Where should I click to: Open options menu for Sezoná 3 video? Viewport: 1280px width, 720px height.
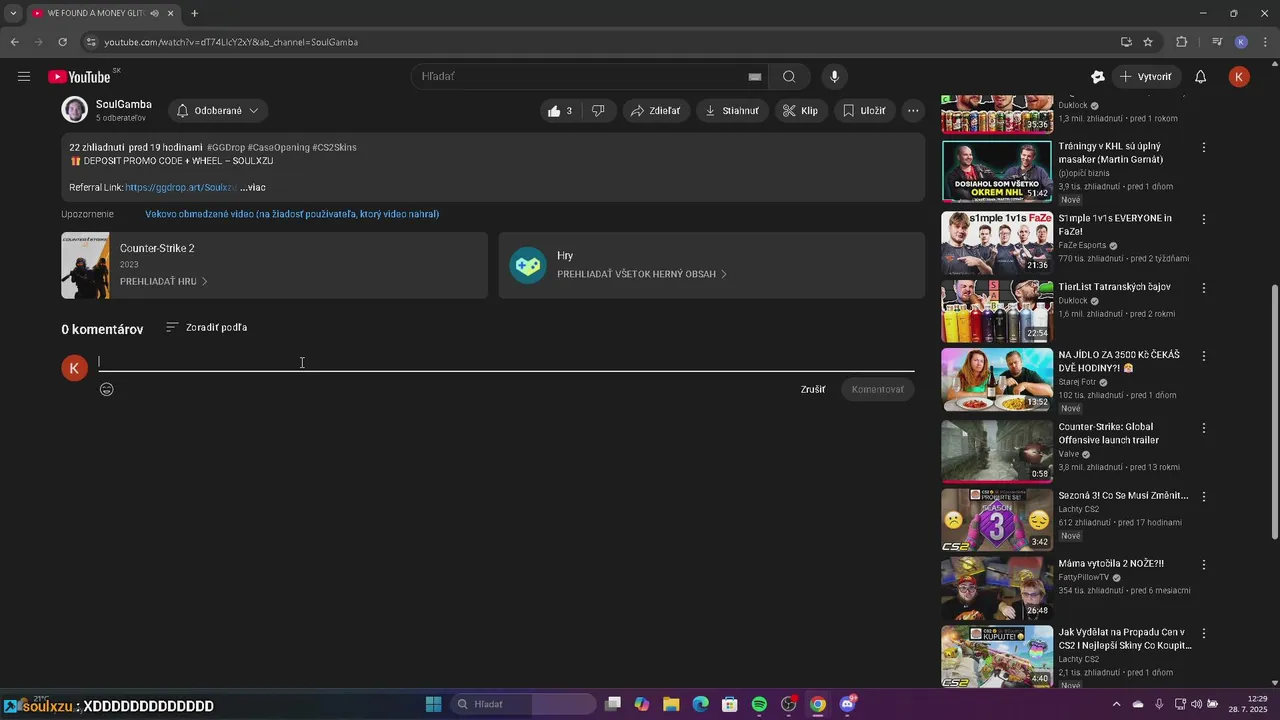click(1204, 497)
